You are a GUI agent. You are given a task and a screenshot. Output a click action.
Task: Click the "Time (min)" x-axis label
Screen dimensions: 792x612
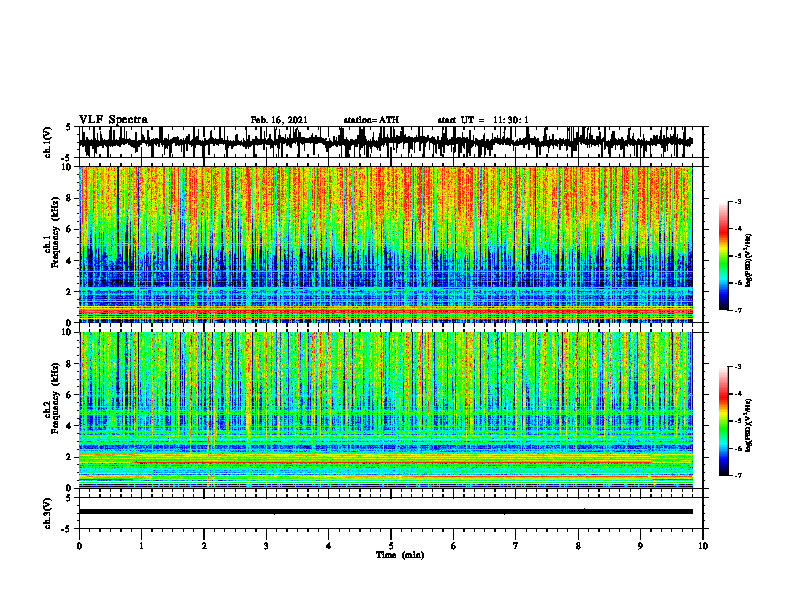click(400, 555)
